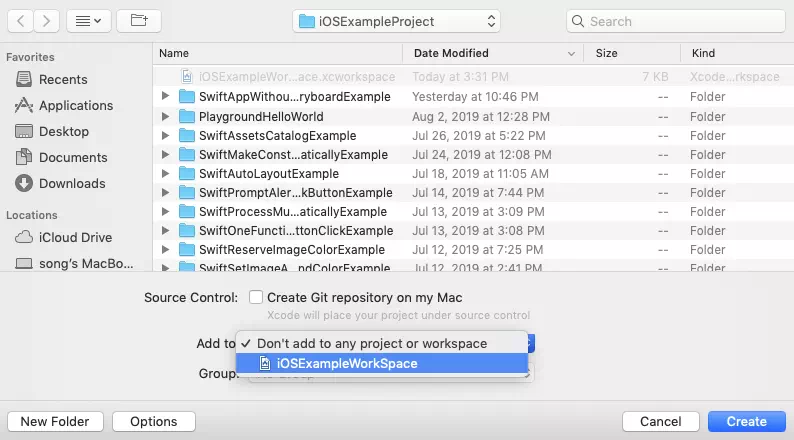
Task: Select SwiftAppWithou...ryboardExample folder icon
Action: [x=187, y=97]
